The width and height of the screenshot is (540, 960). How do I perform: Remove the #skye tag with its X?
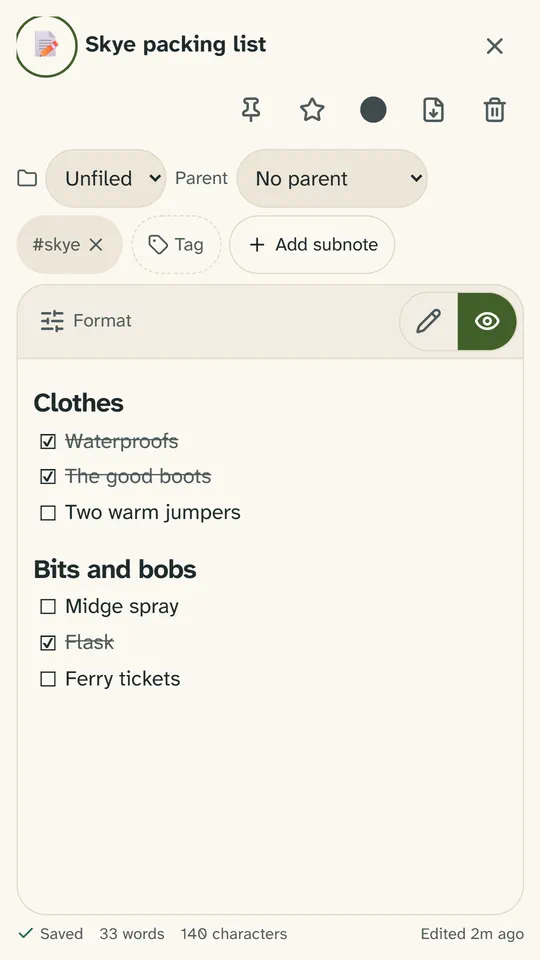[96, 245]
